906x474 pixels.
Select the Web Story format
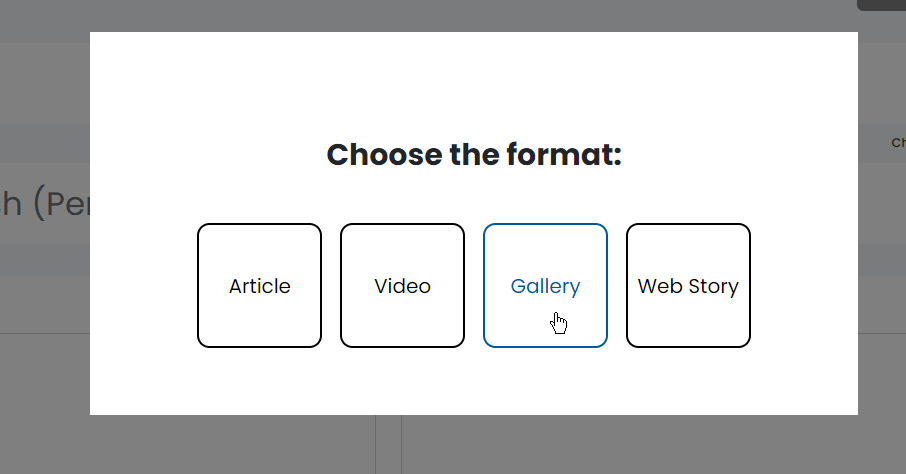(x=688, y=286)
